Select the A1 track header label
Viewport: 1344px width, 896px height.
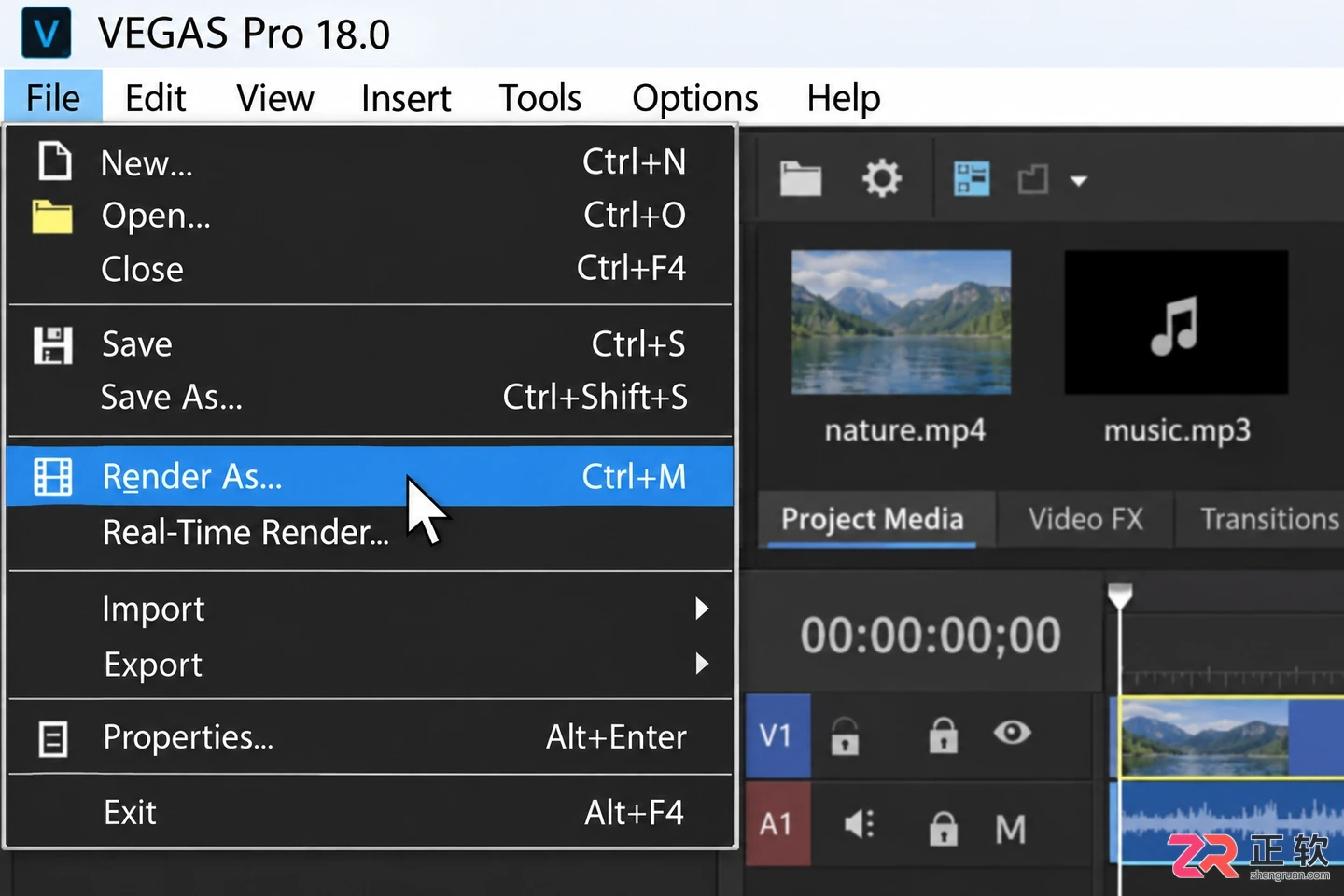point(777,824)
